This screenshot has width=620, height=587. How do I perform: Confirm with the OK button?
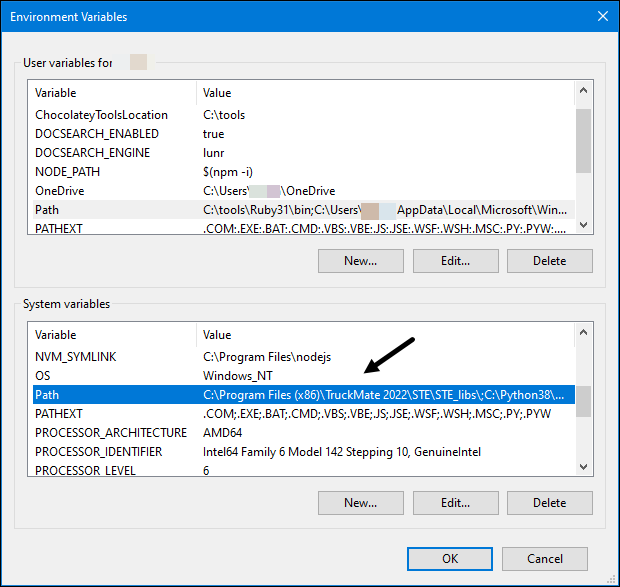click(x=450, y=558)
